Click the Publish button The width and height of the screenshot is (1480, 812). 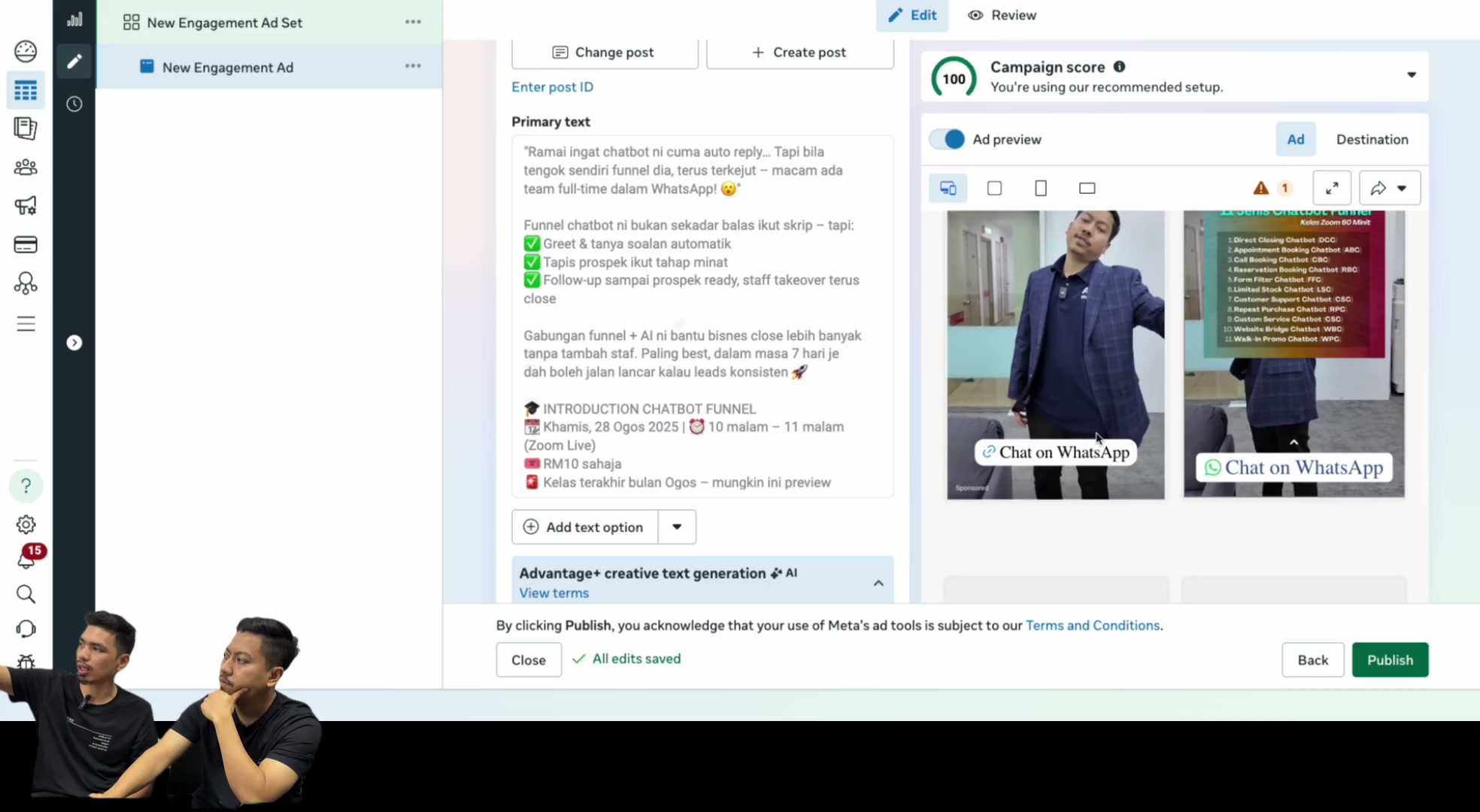(1390, 660)
